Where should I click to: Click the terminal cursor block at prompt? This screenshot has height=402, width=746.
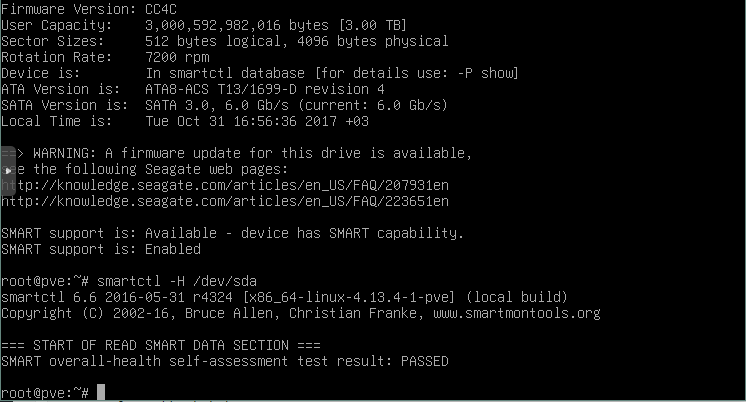(x=101, y=392)
